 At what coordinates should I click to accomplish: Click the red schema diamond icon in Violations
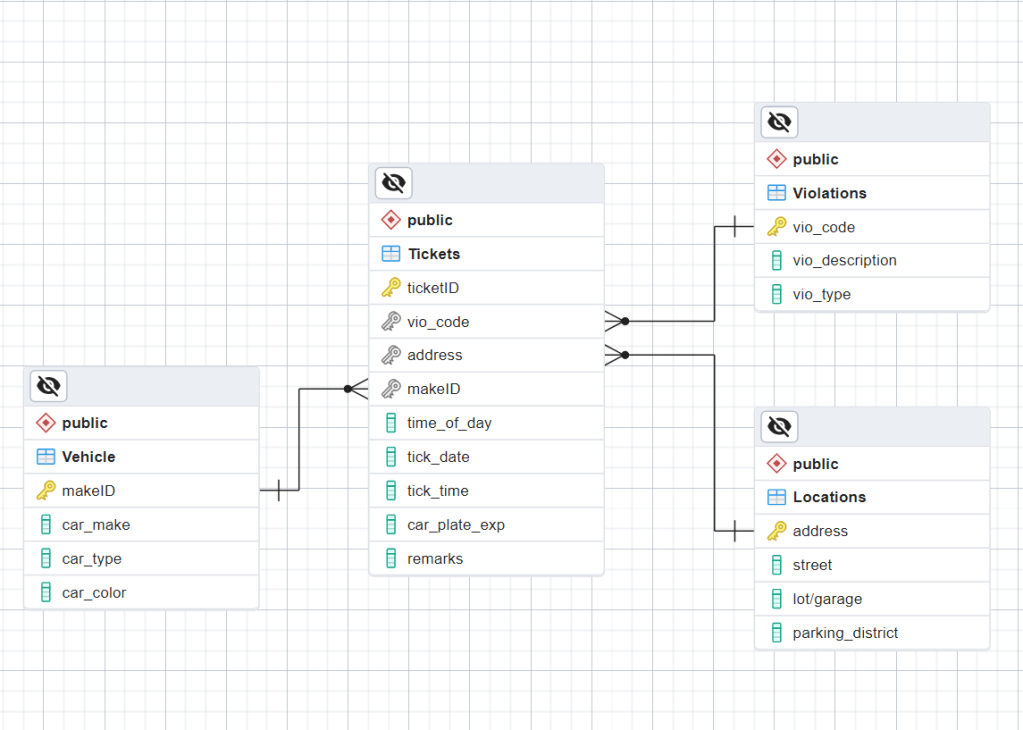pos(776,159)
